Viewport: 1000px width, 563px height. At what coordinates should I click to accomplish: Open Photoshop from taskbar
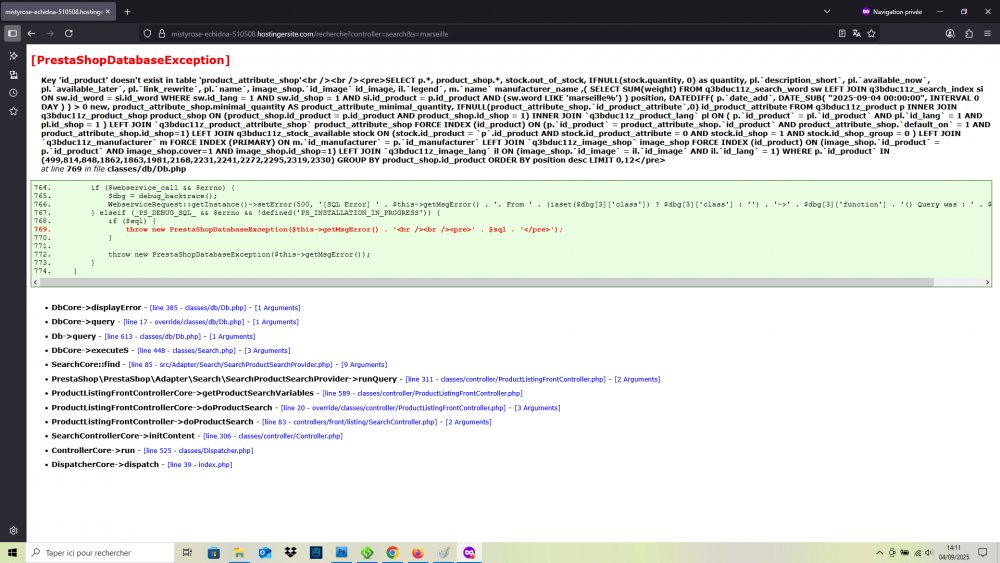click(x=341, y=553)
